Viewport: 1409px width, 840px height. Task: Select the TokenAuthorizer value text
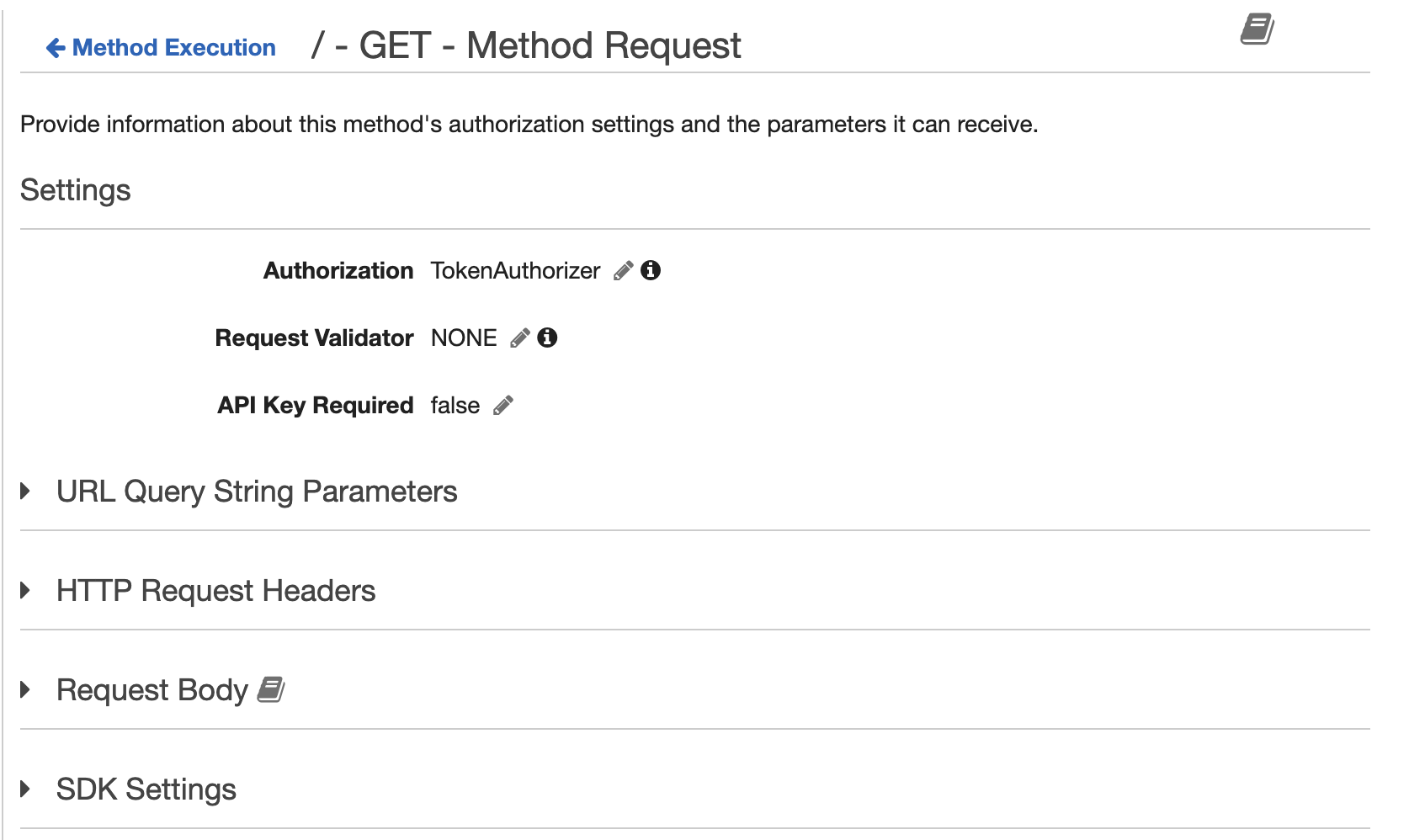click(513, 271)
